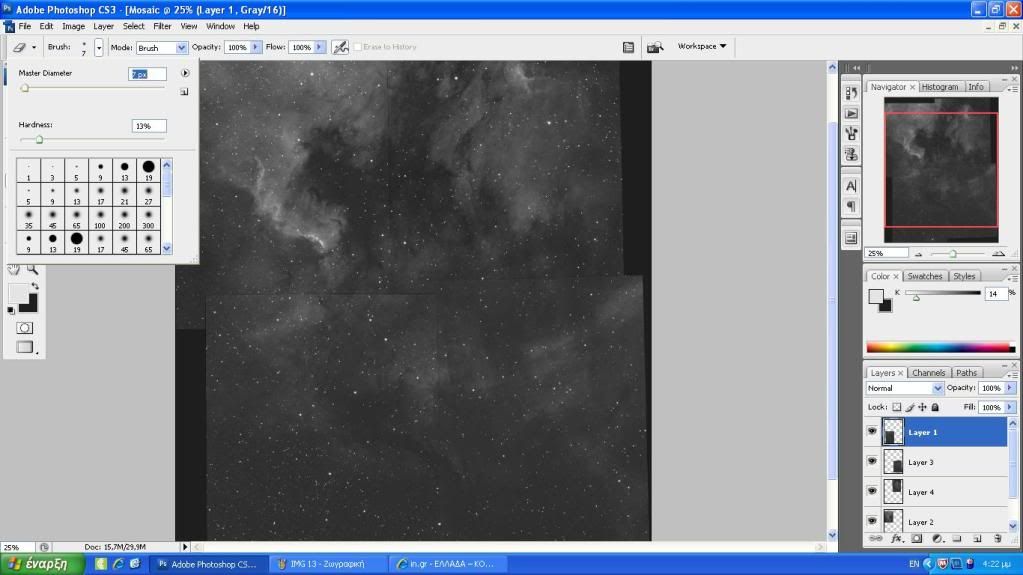
Task: Open the eraser Mode dropdown
Action: click(161, 47)
